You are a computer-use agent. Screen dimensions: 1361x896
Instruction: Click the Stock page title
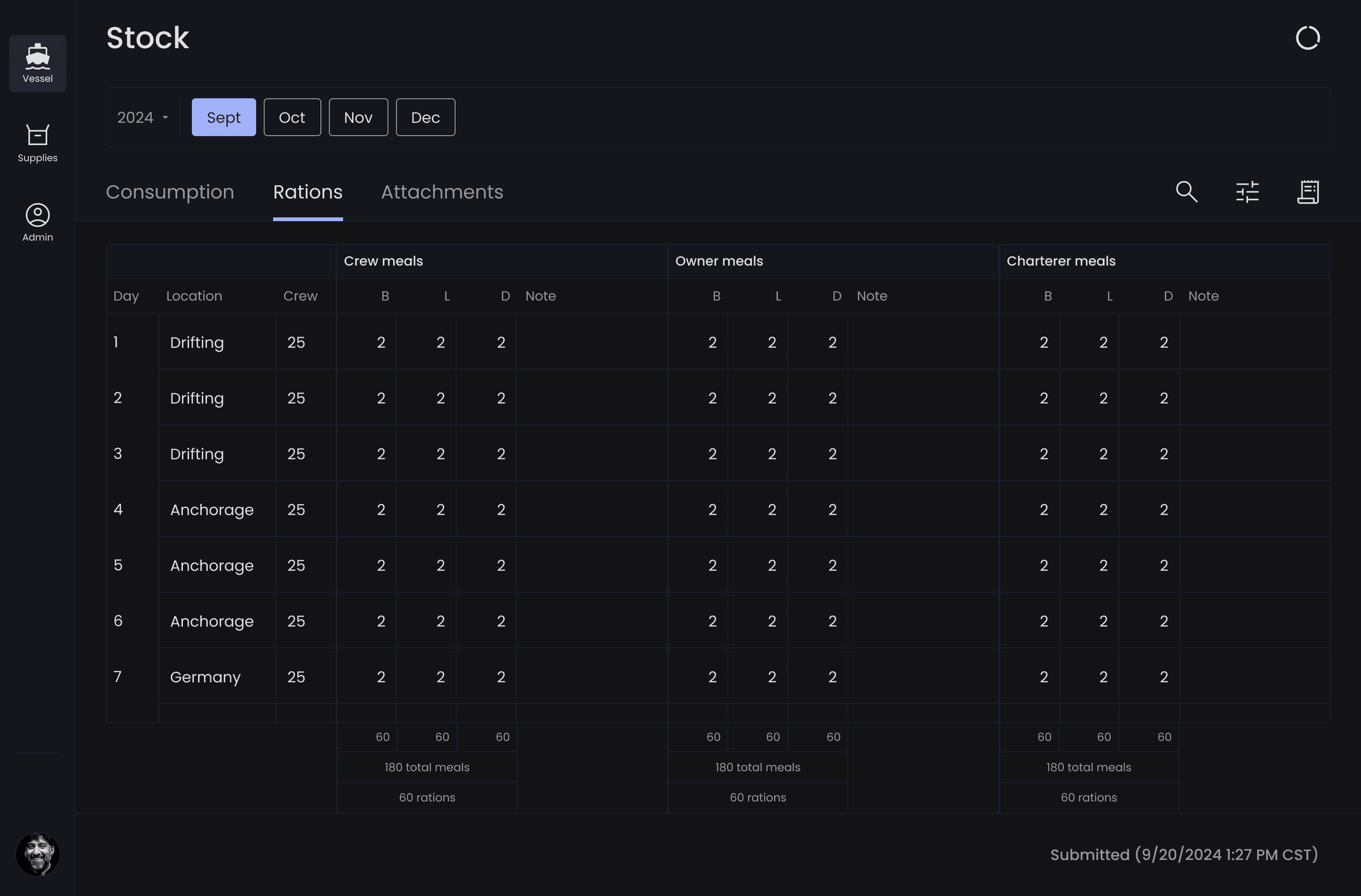[147, 38]
